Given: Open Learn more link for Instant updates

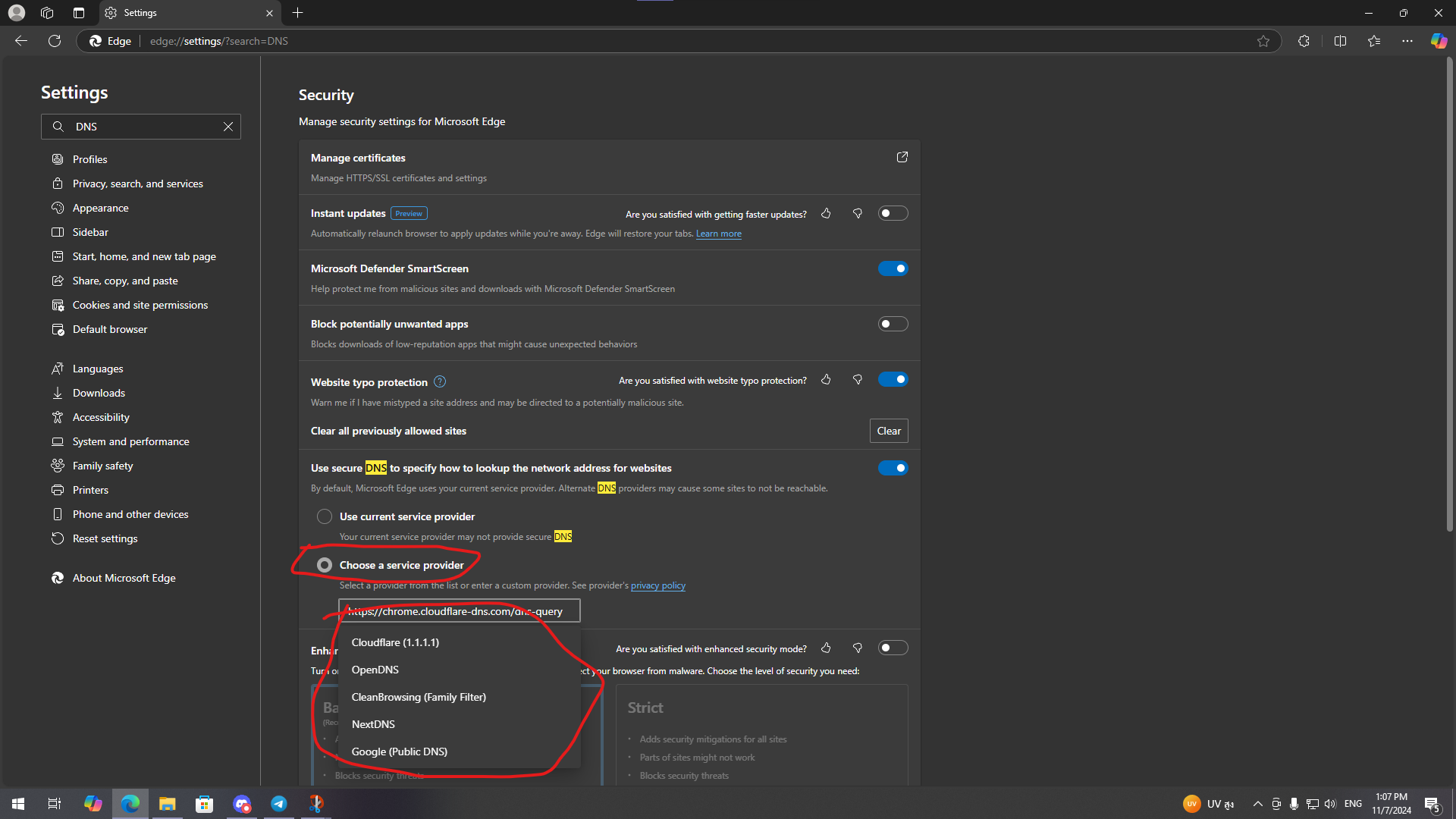Looking at the screenshot, I should click(x=718, y=234).
